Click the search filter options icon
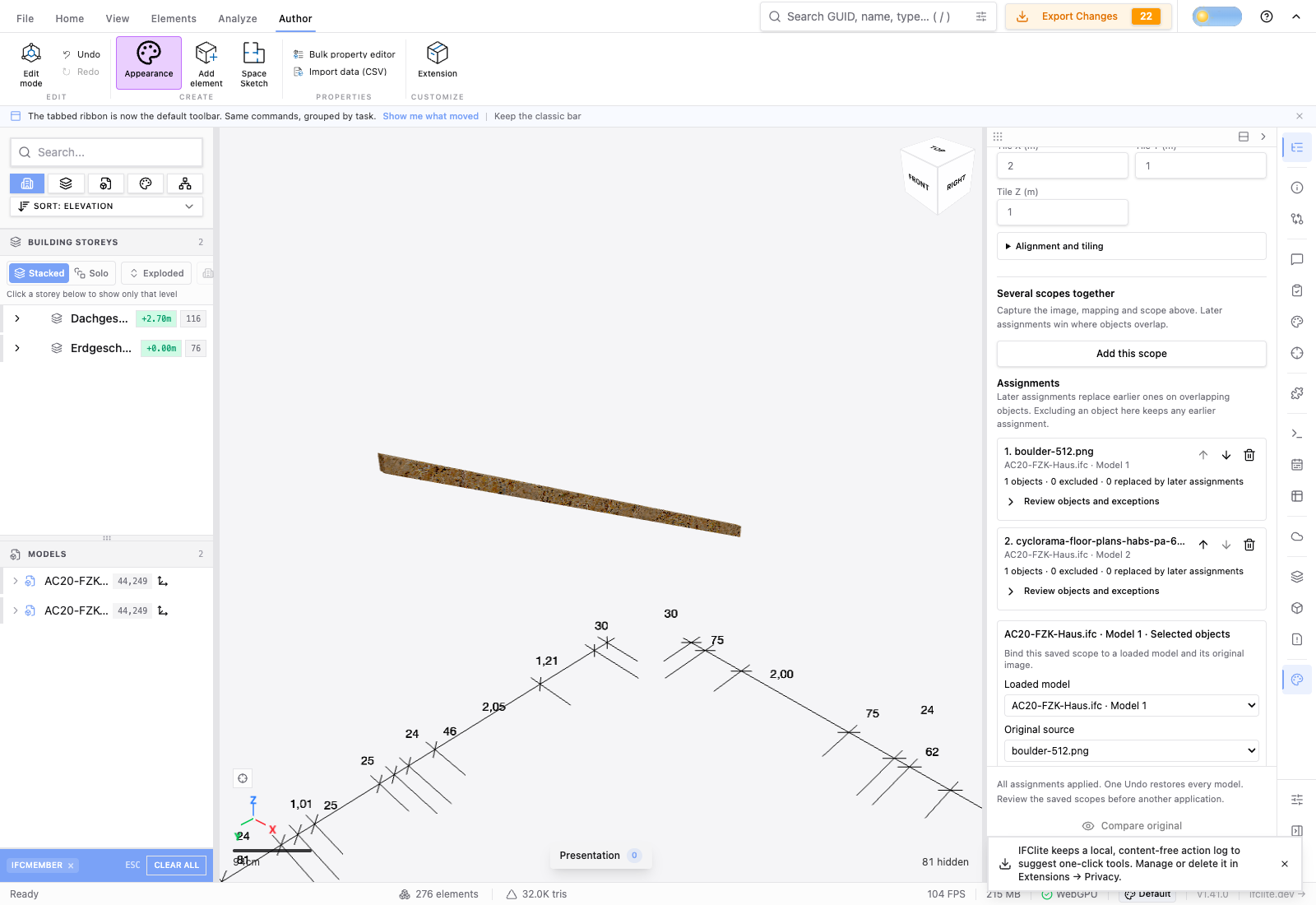 (x=981, y=16)
